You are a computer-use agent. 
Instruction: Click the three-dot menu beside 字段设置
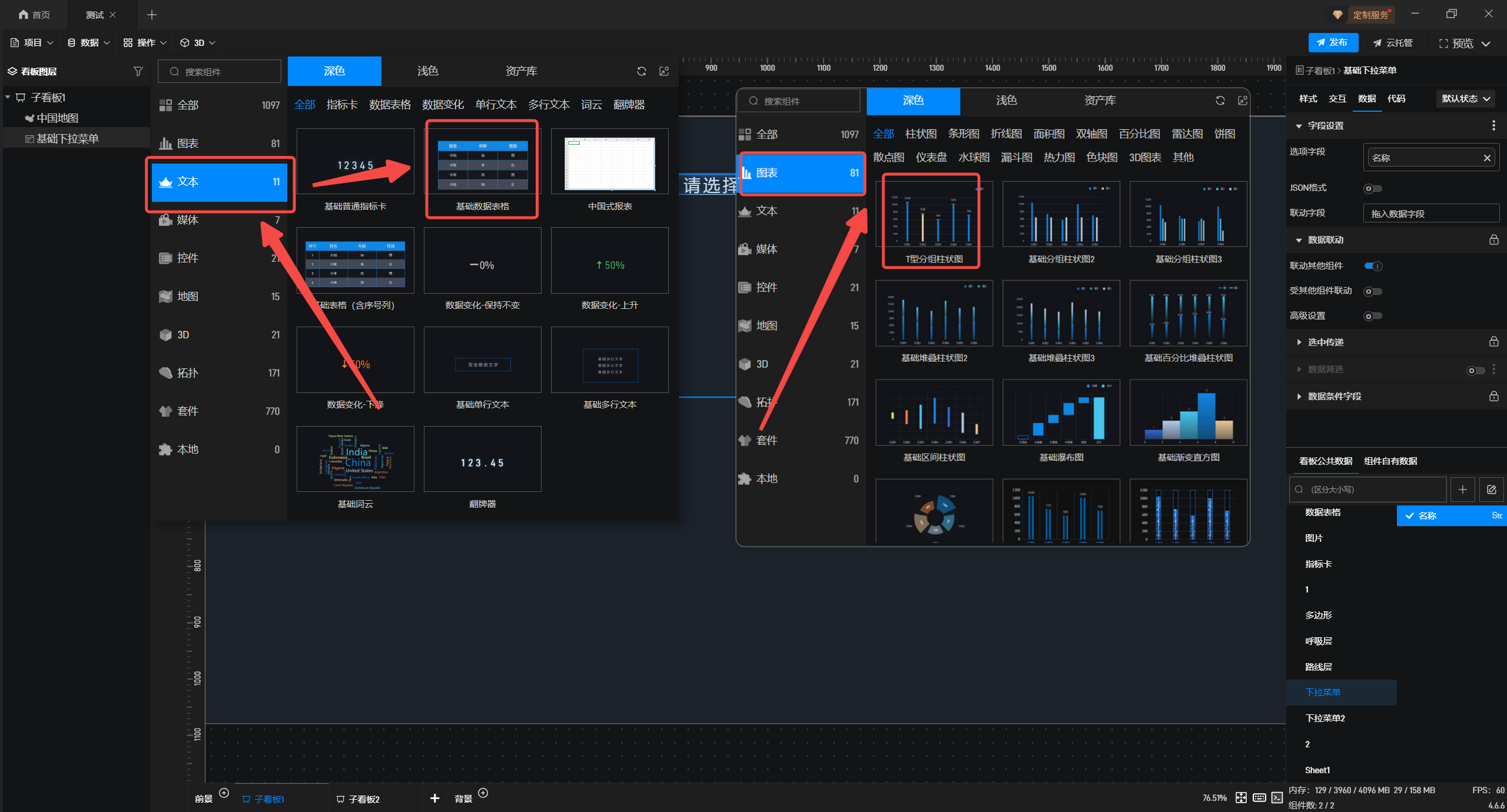(1493, 125)
